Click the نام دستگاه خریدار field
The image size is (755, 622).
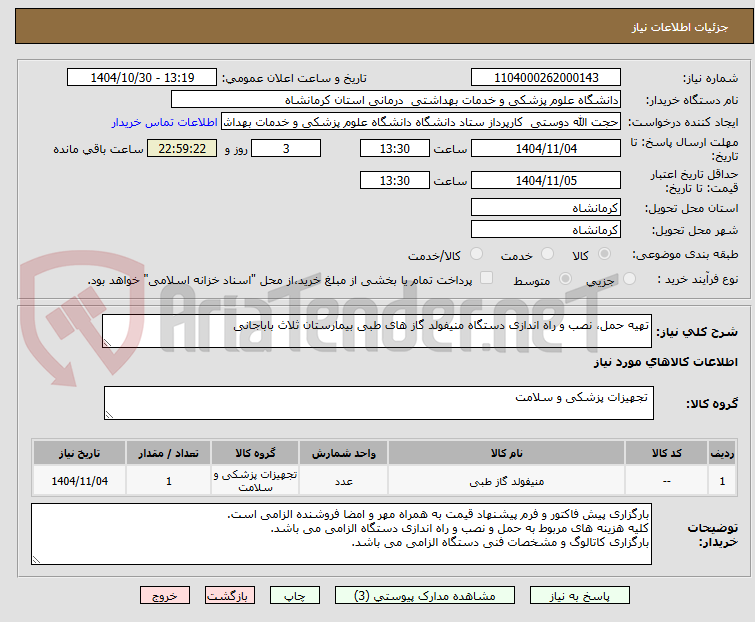(396, 100)
